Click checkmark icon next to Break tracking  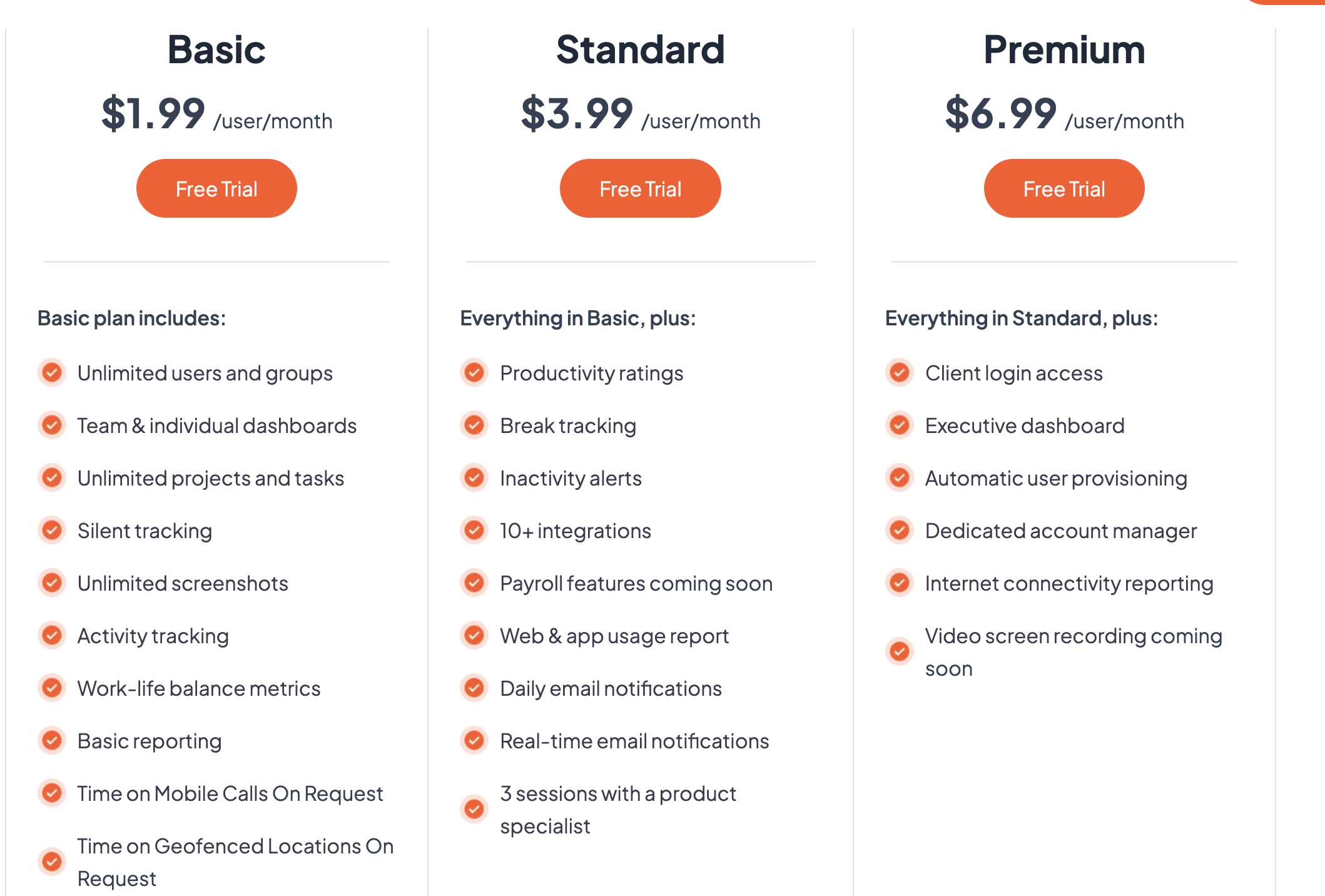coord(474,425)
